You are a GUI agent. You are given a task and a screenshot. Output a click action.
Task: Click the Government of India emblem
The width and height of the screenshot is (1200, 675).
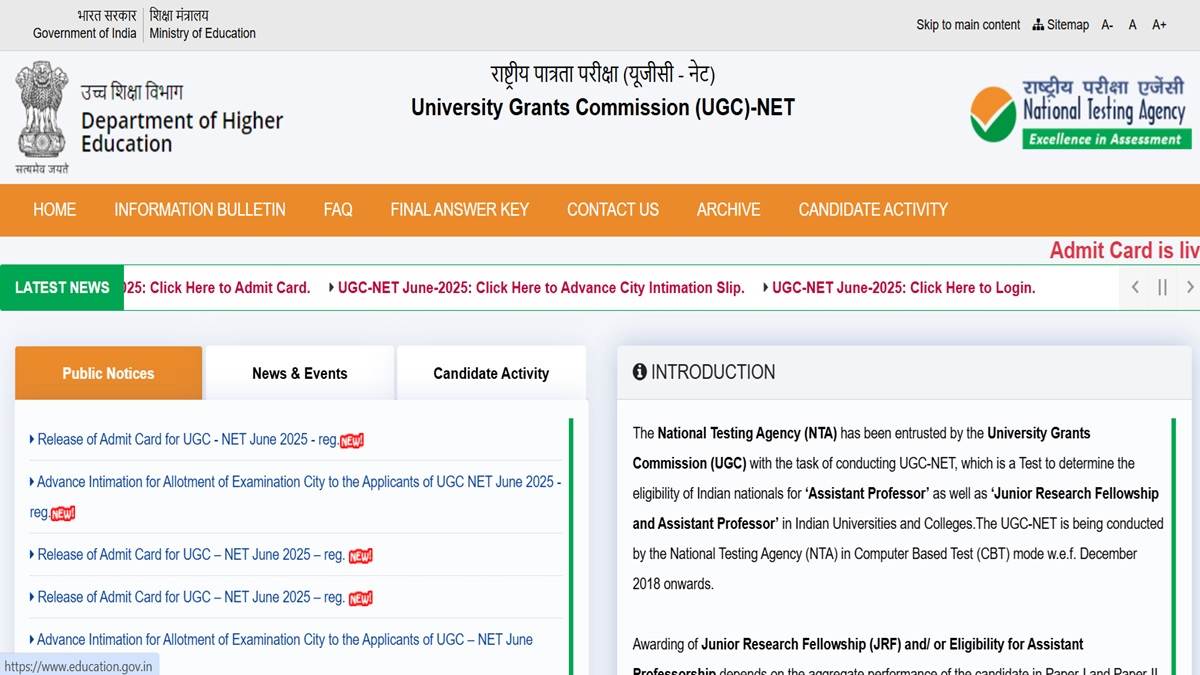[41, 118]
